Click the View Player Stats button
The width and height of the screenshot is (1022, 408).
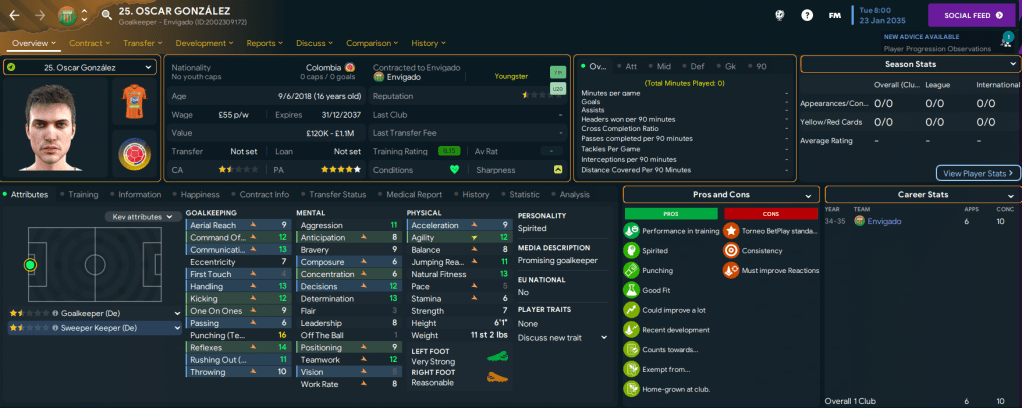[x=977, y=173]
